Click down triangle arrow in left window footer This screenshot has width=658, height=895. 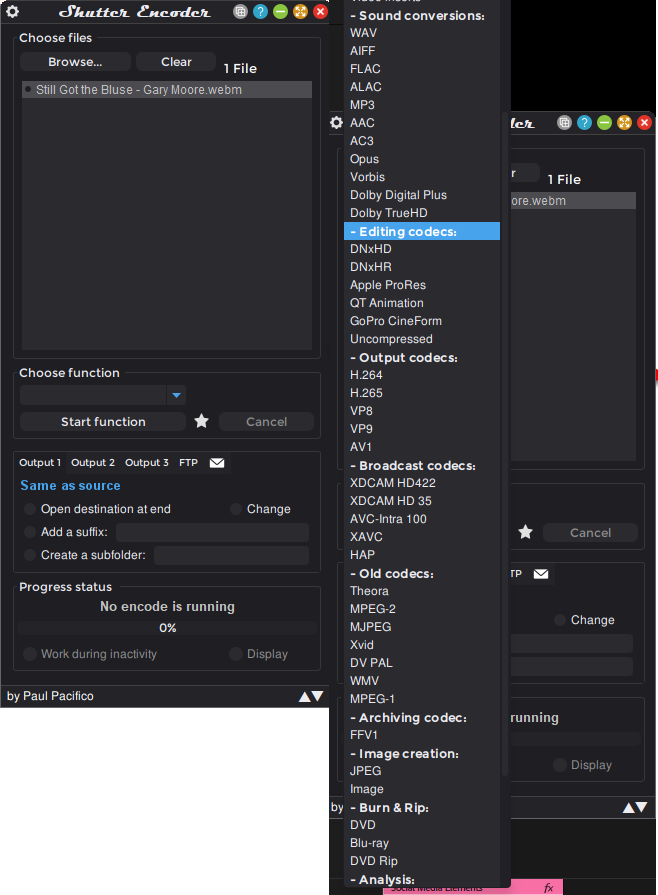pyautogui.click(x=317, y=696)
